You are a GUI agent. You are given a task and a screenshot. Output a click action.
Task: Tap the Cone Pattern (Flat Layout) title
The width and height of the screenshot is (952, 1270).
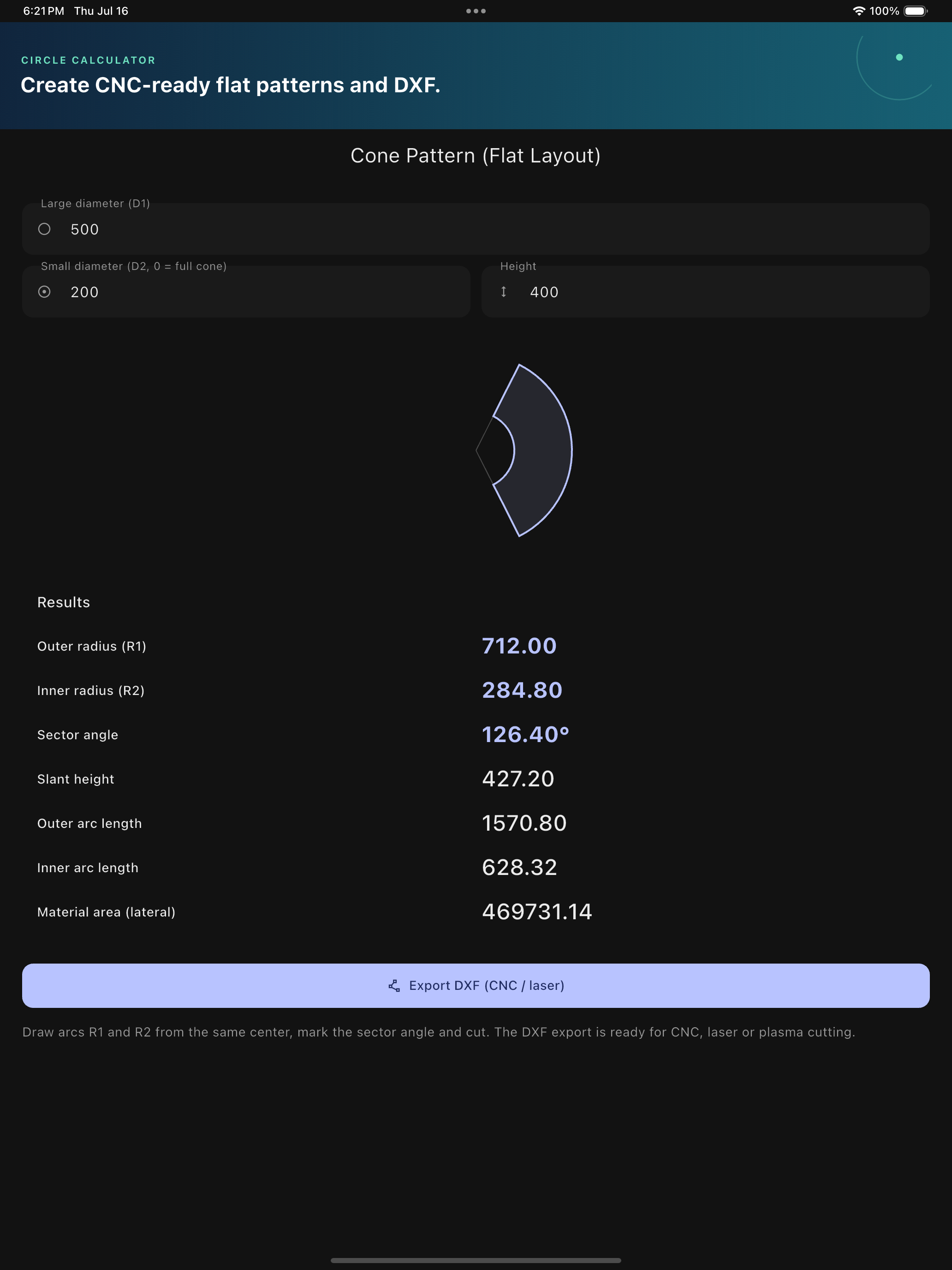(476, 156)
